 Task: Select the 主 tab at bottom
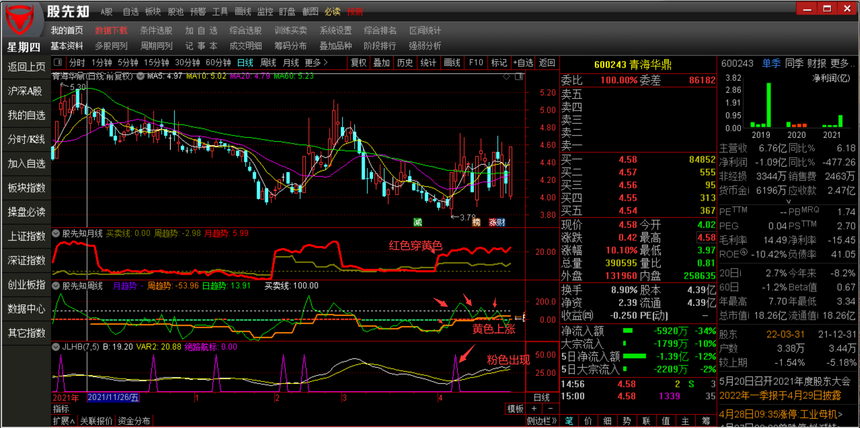click(684, 421)
